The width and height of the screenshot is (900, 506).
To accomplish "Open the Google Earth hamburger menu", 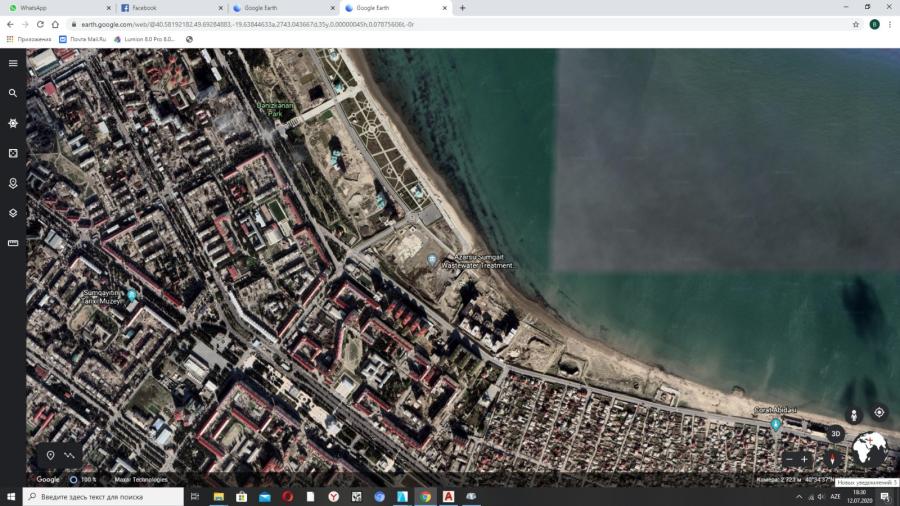I will 13,63.
